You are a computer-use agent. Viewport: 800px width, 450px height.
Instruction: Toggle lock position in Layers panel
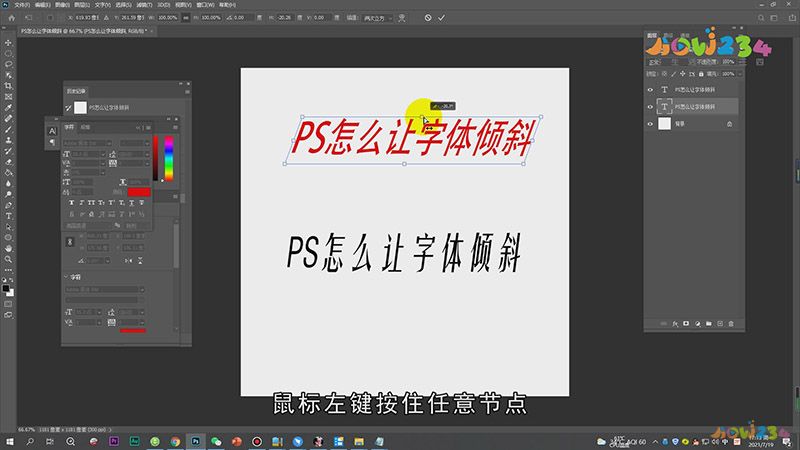(683, 74)
